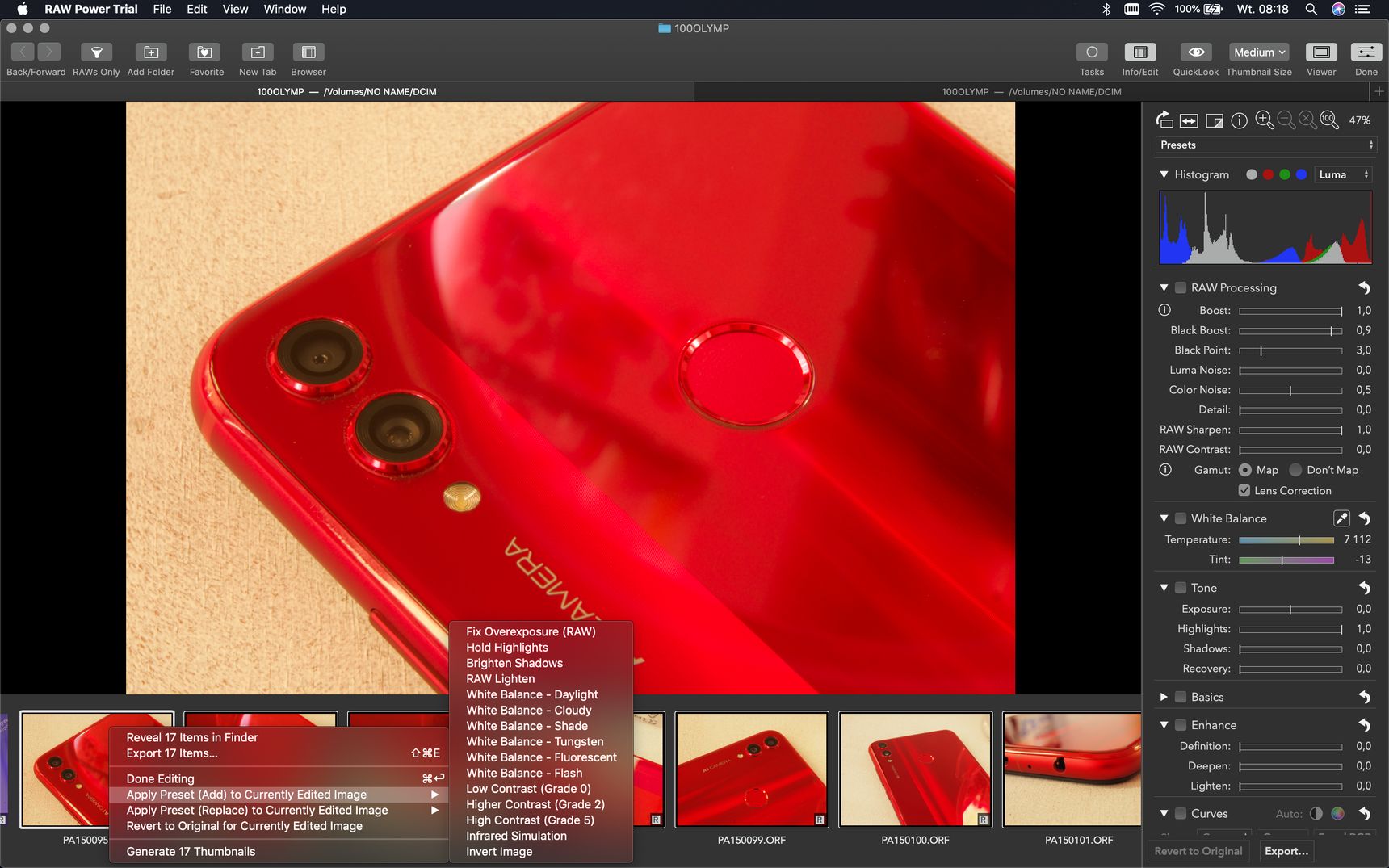Reset Enhance section with its revert arrow

pyautogui.click(x=1364, y=725)
